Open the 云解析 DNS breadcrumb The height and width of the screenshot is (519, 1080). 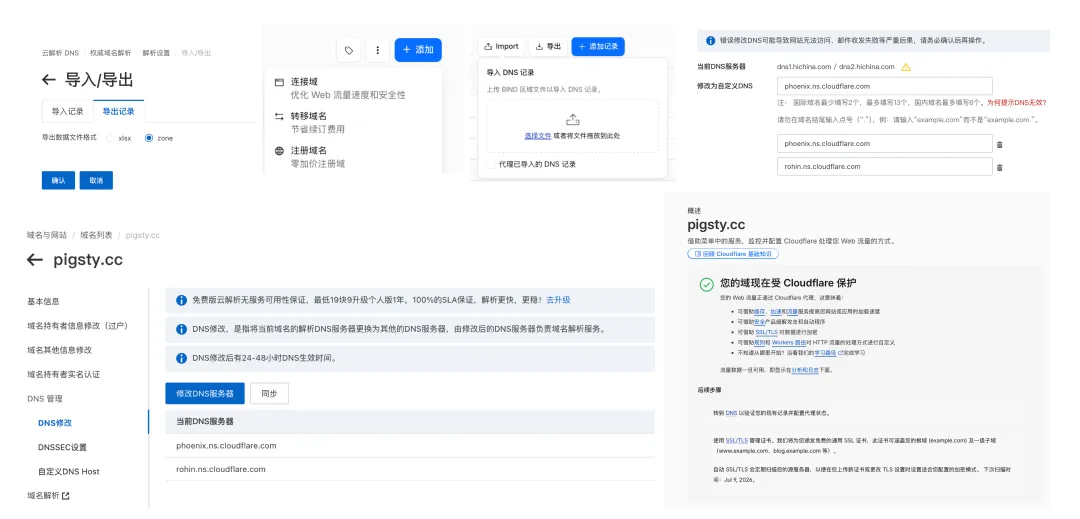(61, 53)
